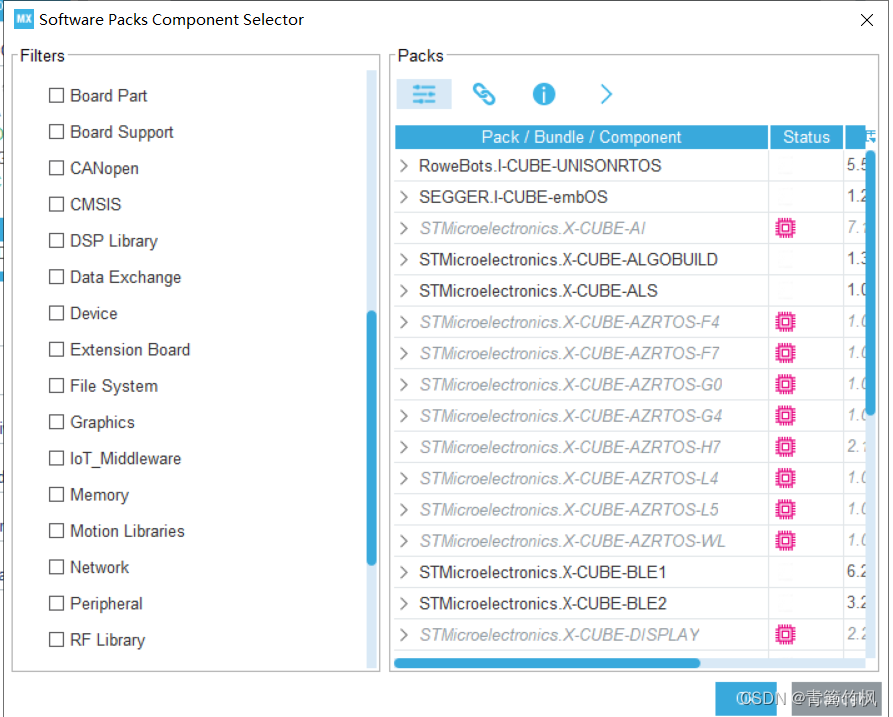Tick the IoT_Middleware filter

(x=56, y=458)
